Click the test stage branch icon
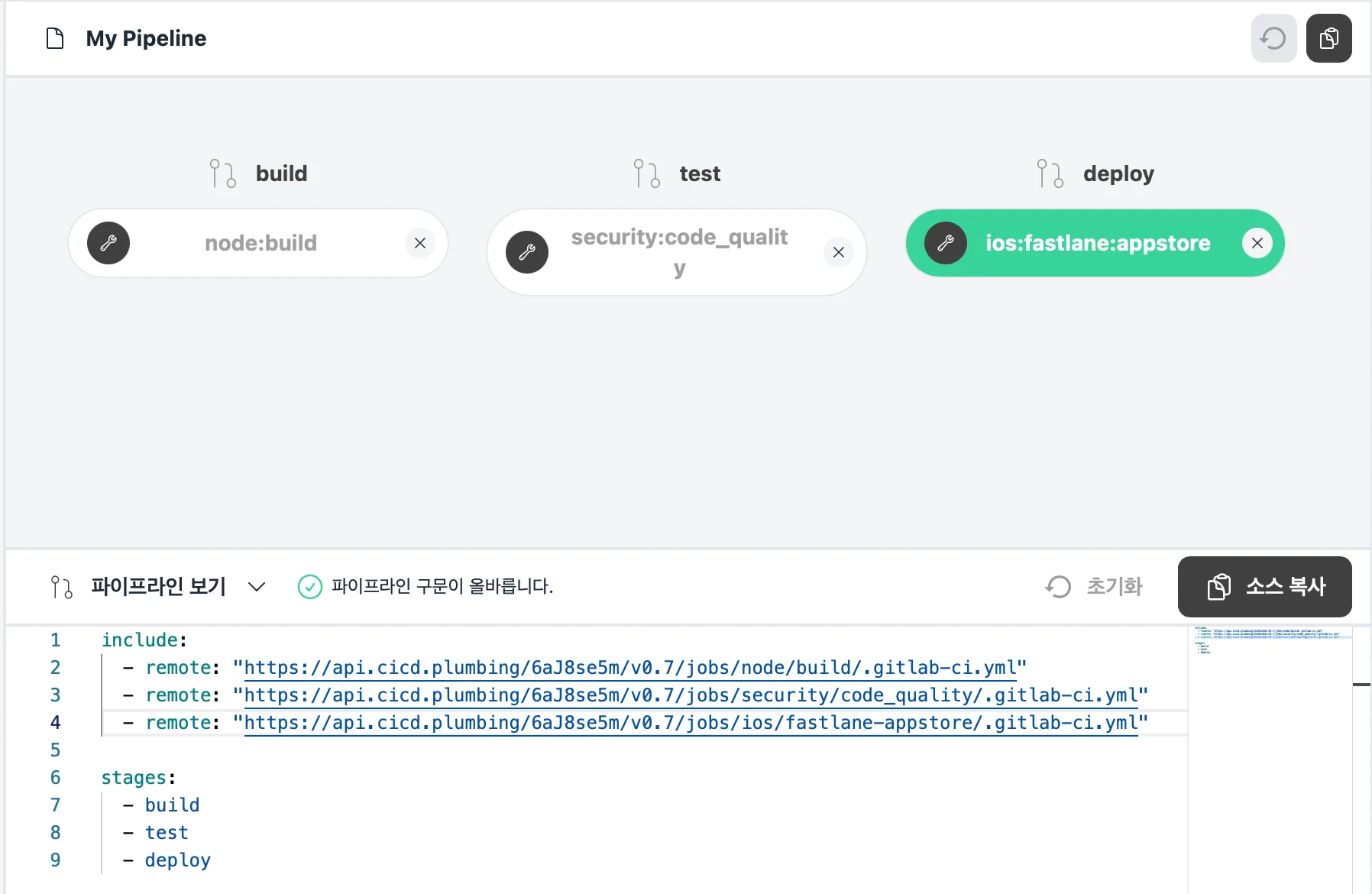Screen dimensions: 1372x894 pos(646,173)
